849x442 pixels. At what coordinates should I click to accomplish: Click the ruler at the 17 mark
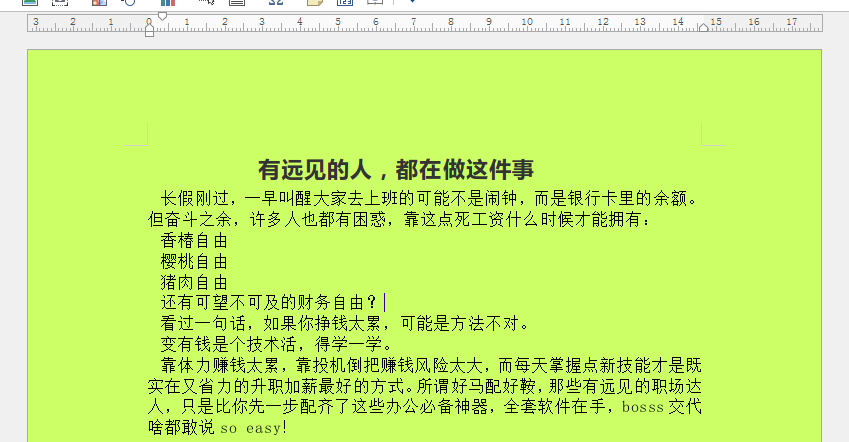(792, 22)
